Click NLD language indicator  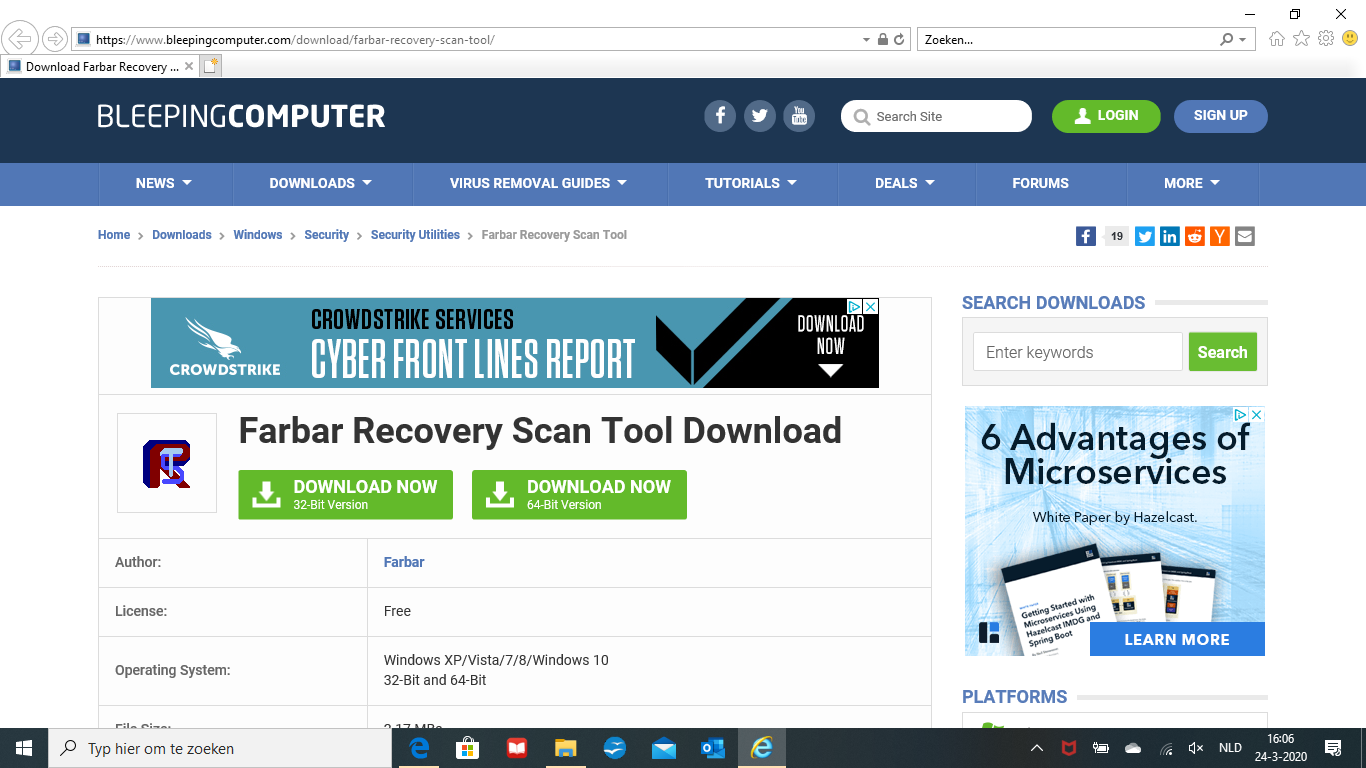(1230, 748)
